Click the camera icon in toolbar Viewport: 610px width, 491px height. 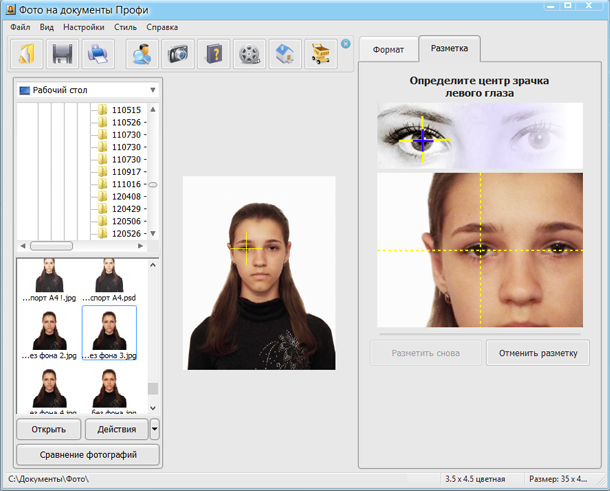point(178,54)
